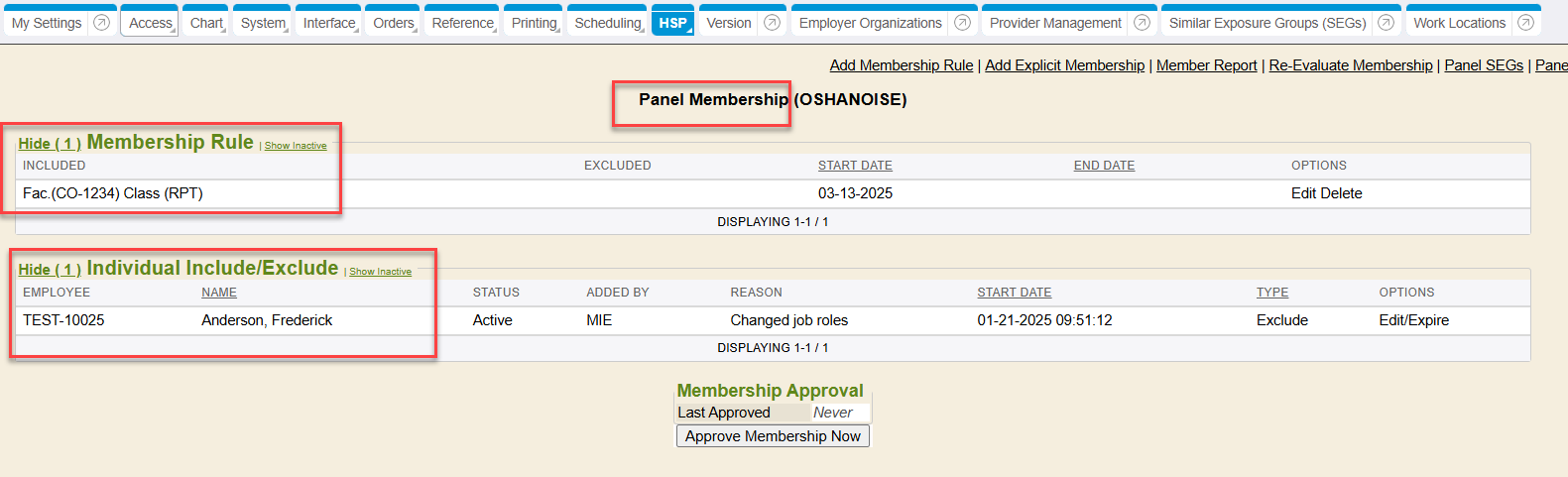The width and height of the screenshot is (1568, 477).
Task: Collapse the Membership Rule section via Hide
Action: pos(50,144)
